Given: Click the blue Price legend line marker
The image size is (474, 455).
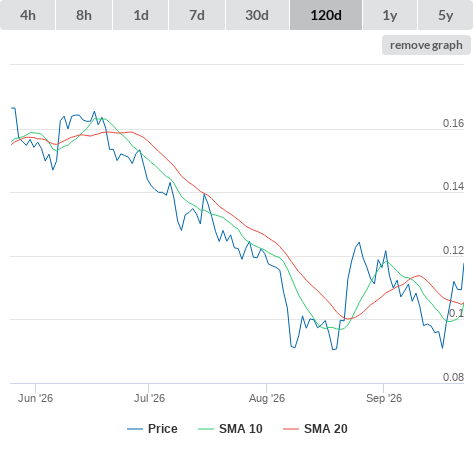Looking at the screenshot, I should (135, 429).
